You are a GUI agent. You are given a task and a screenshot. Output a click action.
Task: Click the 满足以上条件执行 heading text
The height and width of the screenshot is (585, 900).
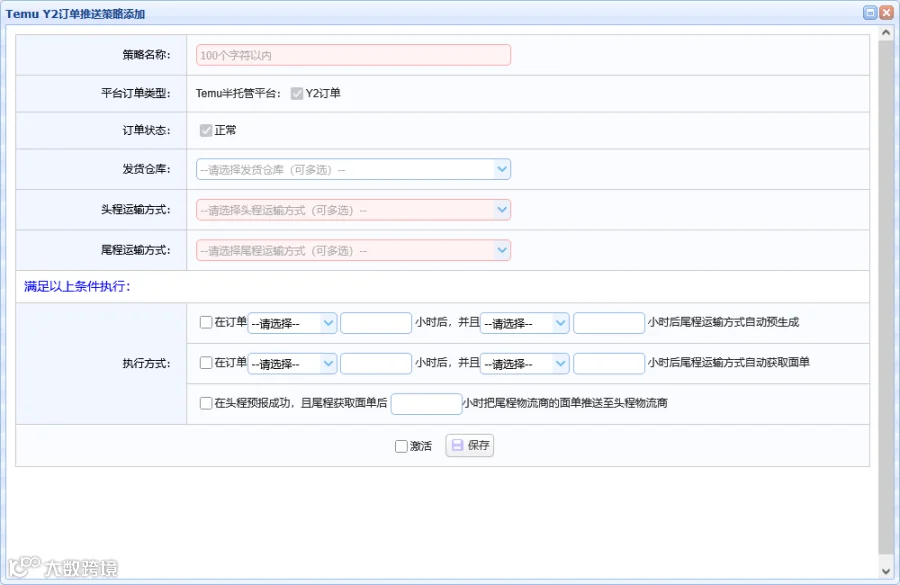tap(77, 286)
